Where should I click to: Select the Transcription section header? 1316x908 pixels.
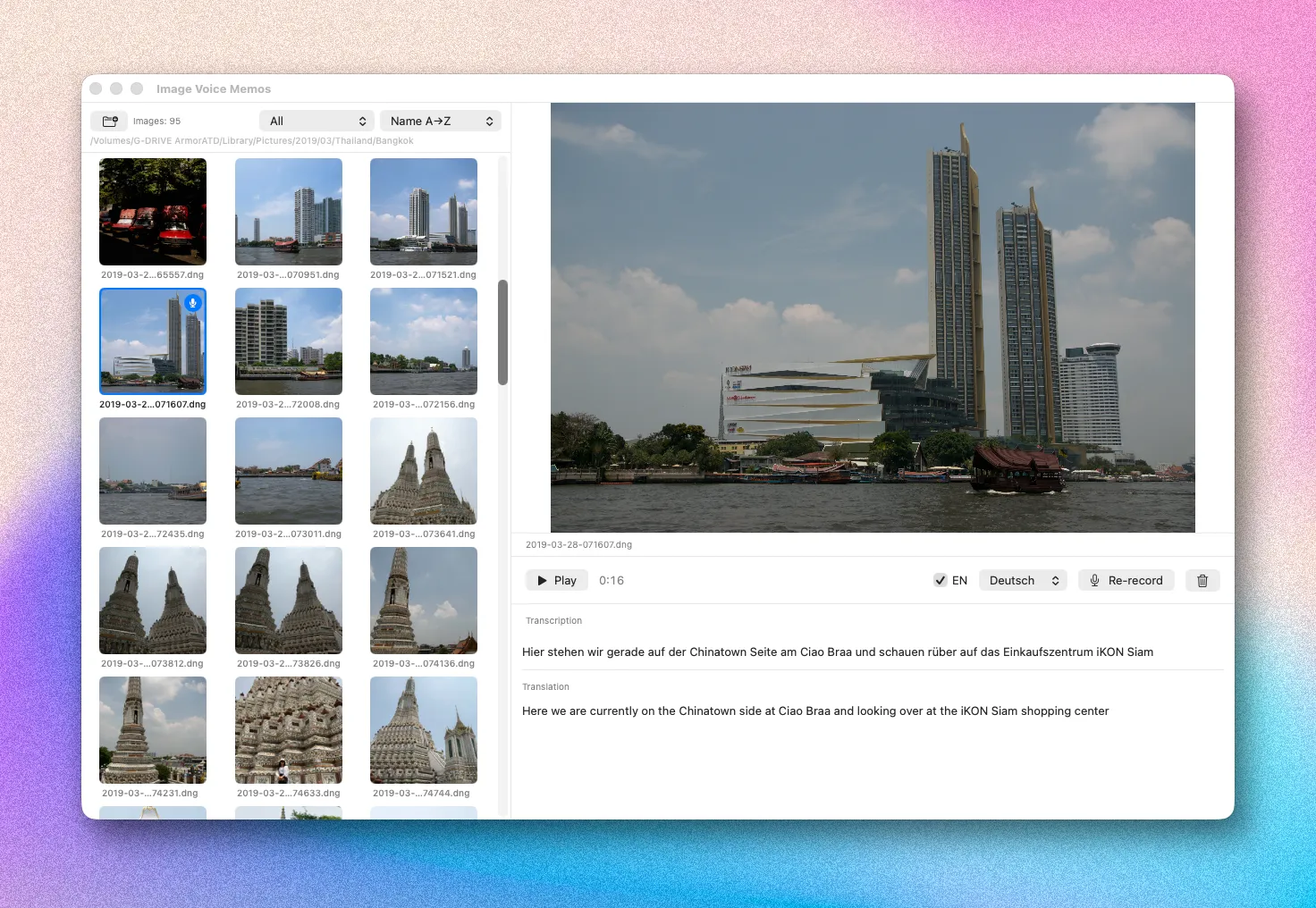point(553,620)
